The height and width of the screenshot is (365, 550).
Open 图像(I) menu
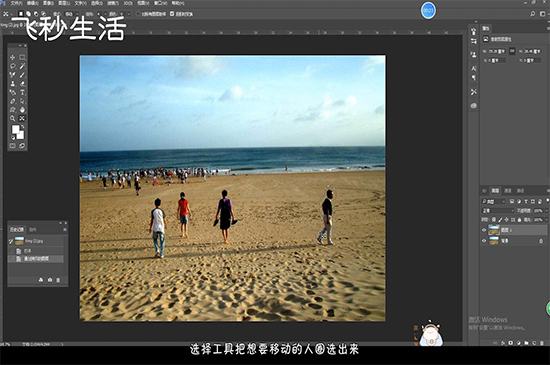tap(47, 3)
